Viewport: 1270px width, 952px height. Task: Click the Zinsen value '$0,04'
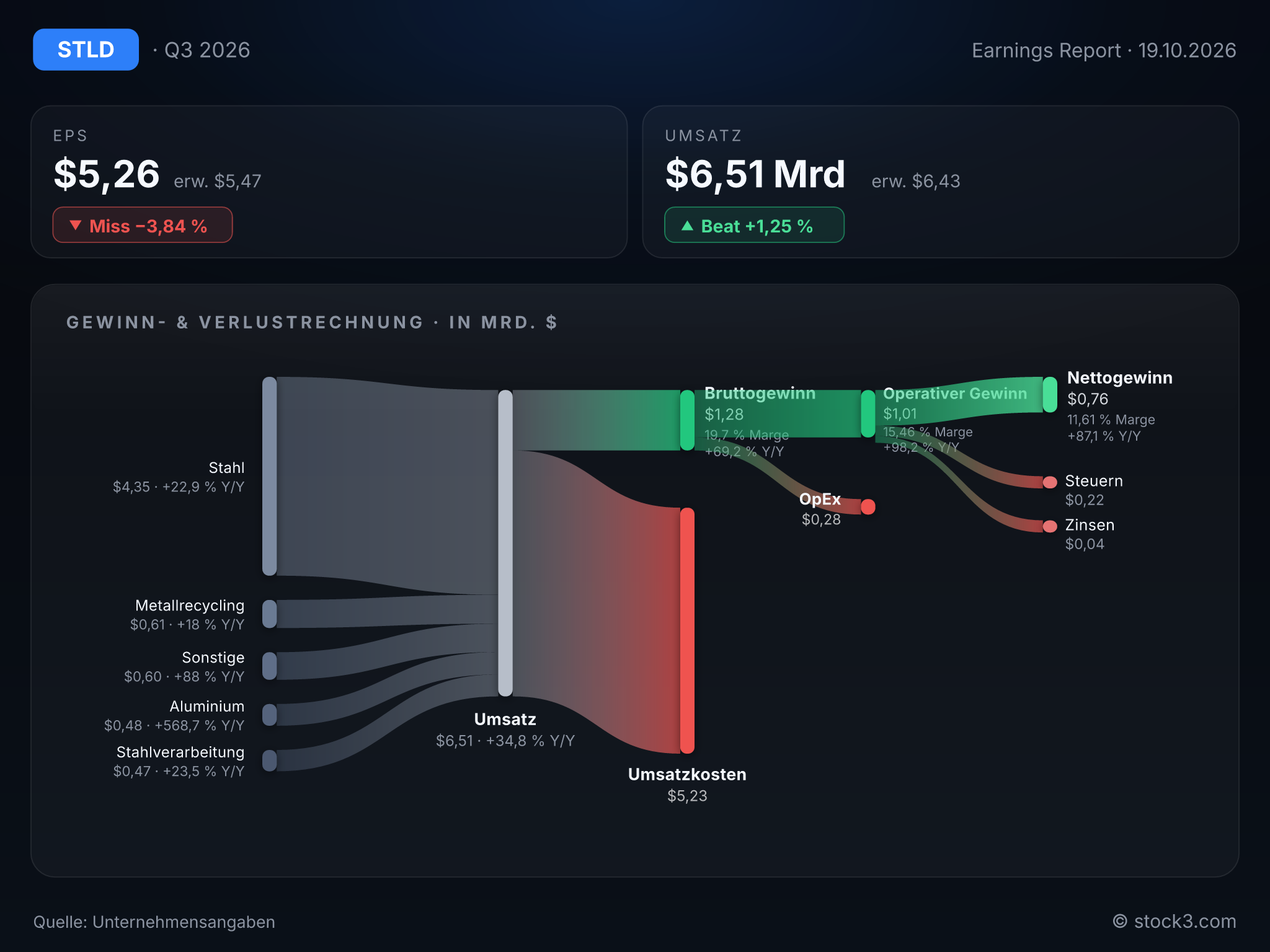1085,544
